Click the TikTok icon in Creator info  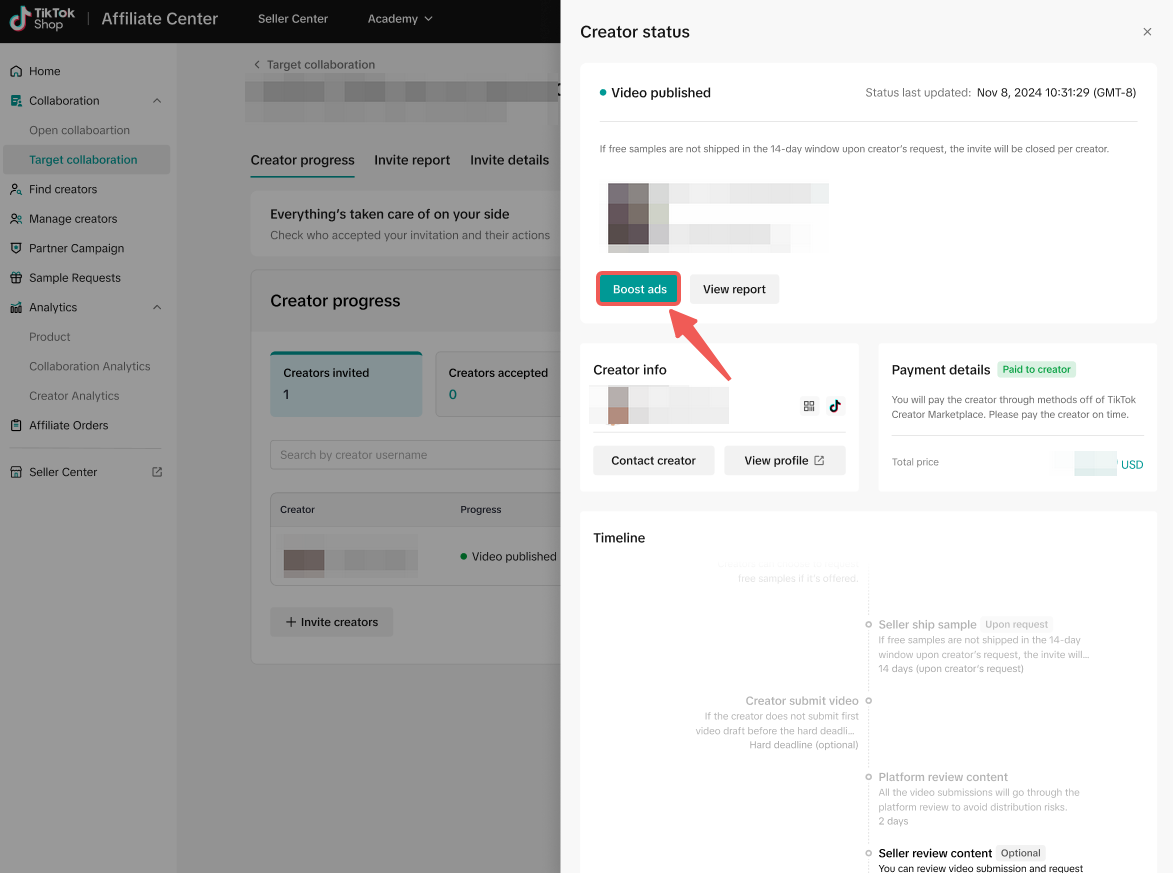point(835,406)
